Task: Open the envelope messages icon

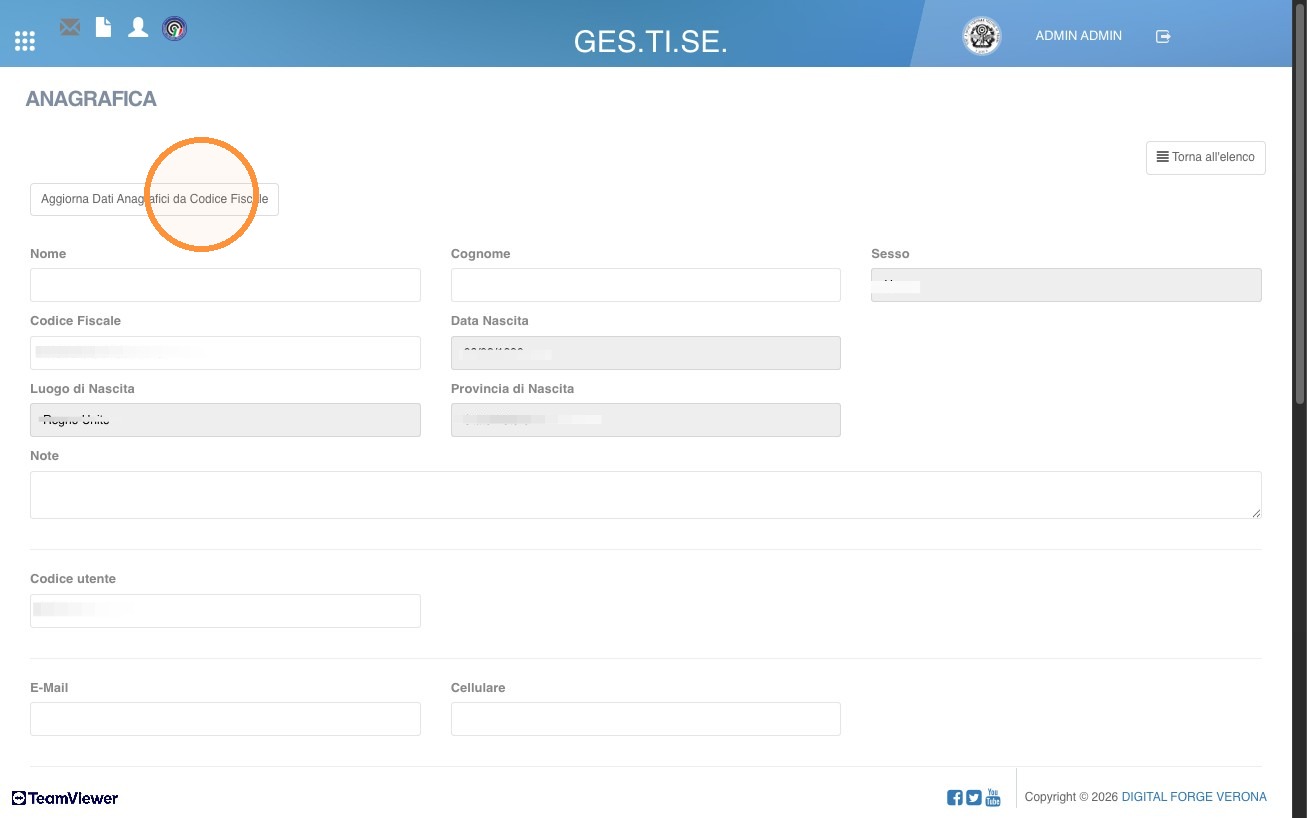Action: pos(70,28)
